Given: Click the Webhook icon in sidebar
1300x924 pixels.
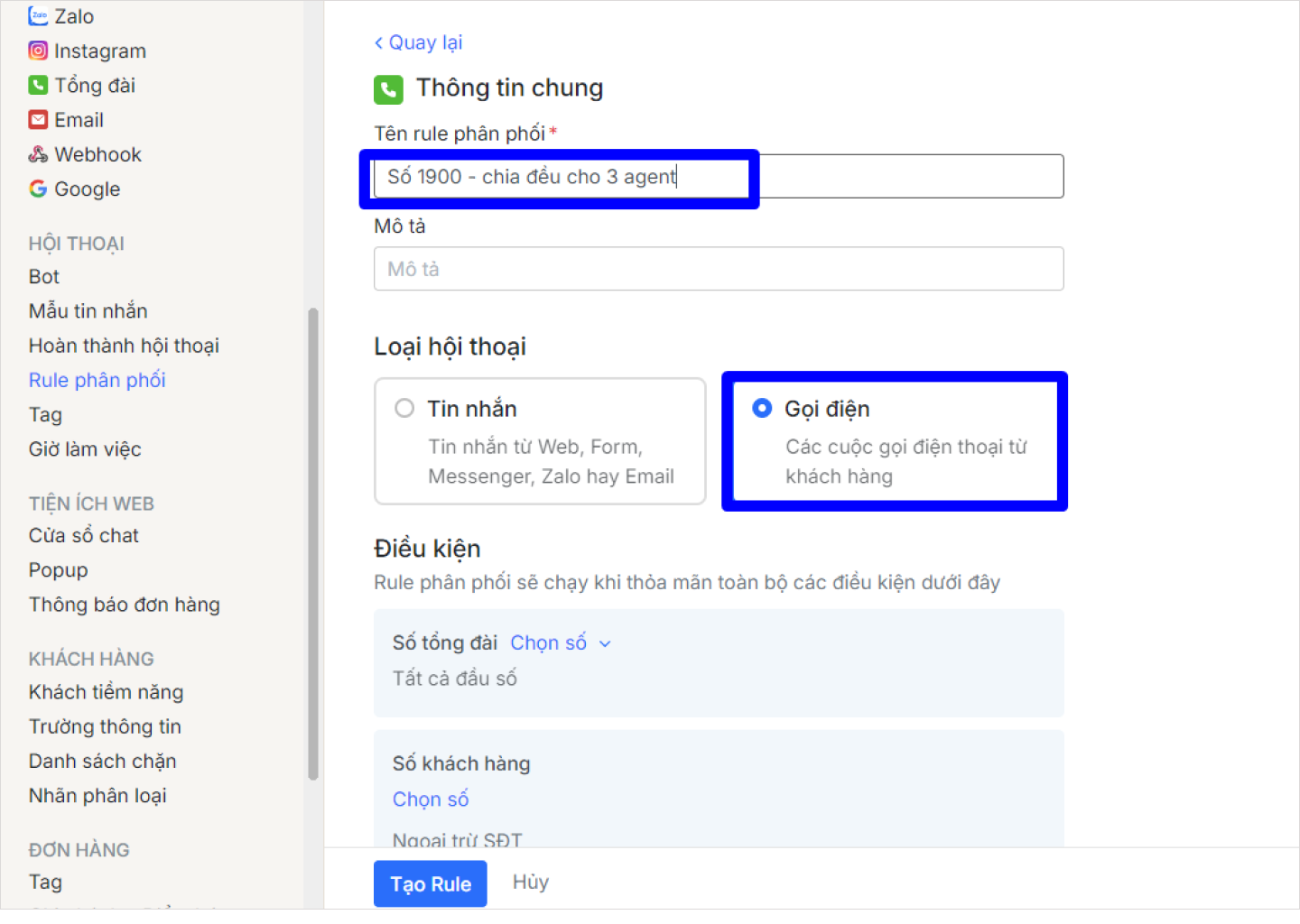Looking at the screenshot, I should (x=38, y=154).
